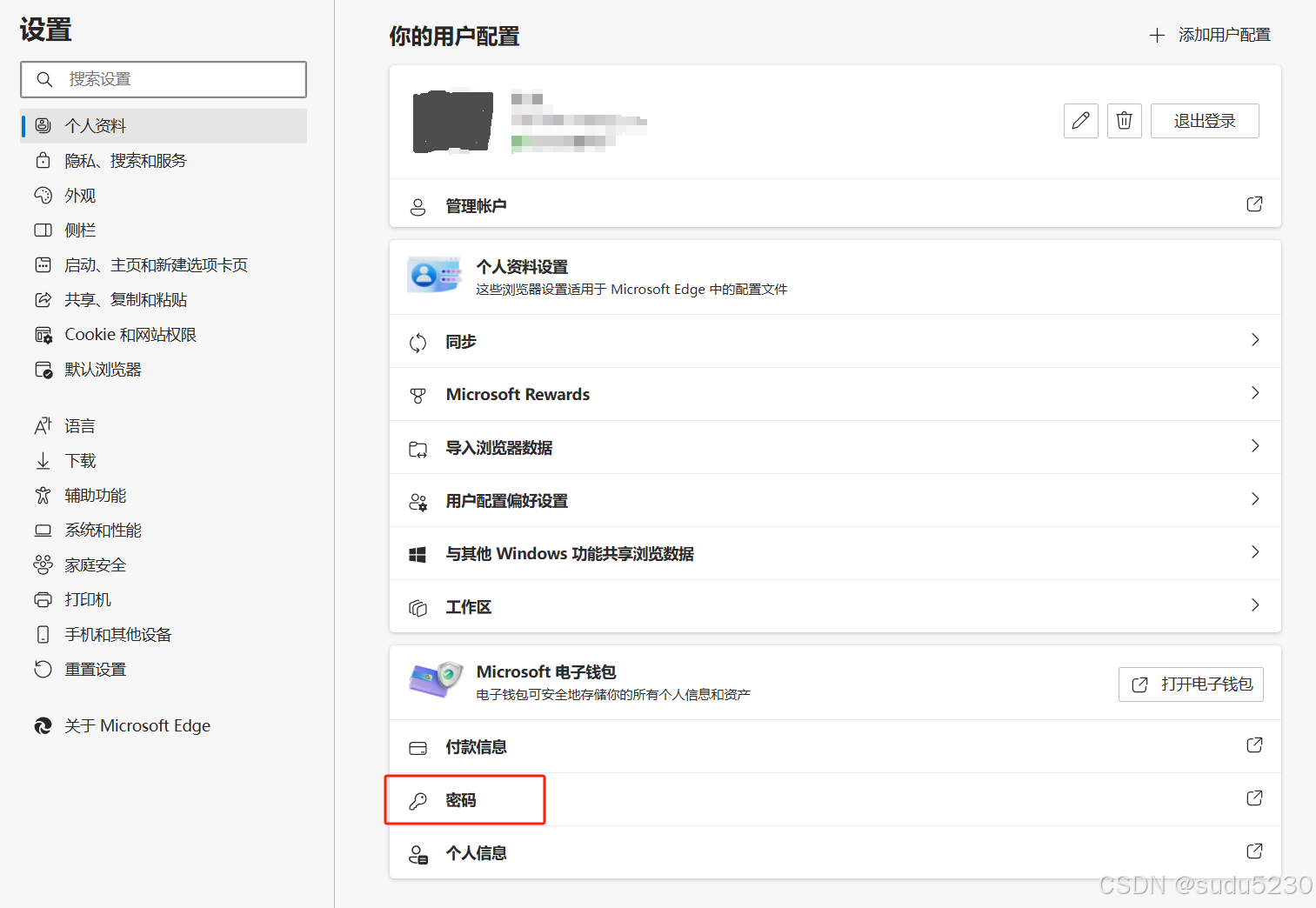1316x908 pixels.
Task: Click the lock icon beside 隐私、搜索和服务
Action: coord(43,160)
